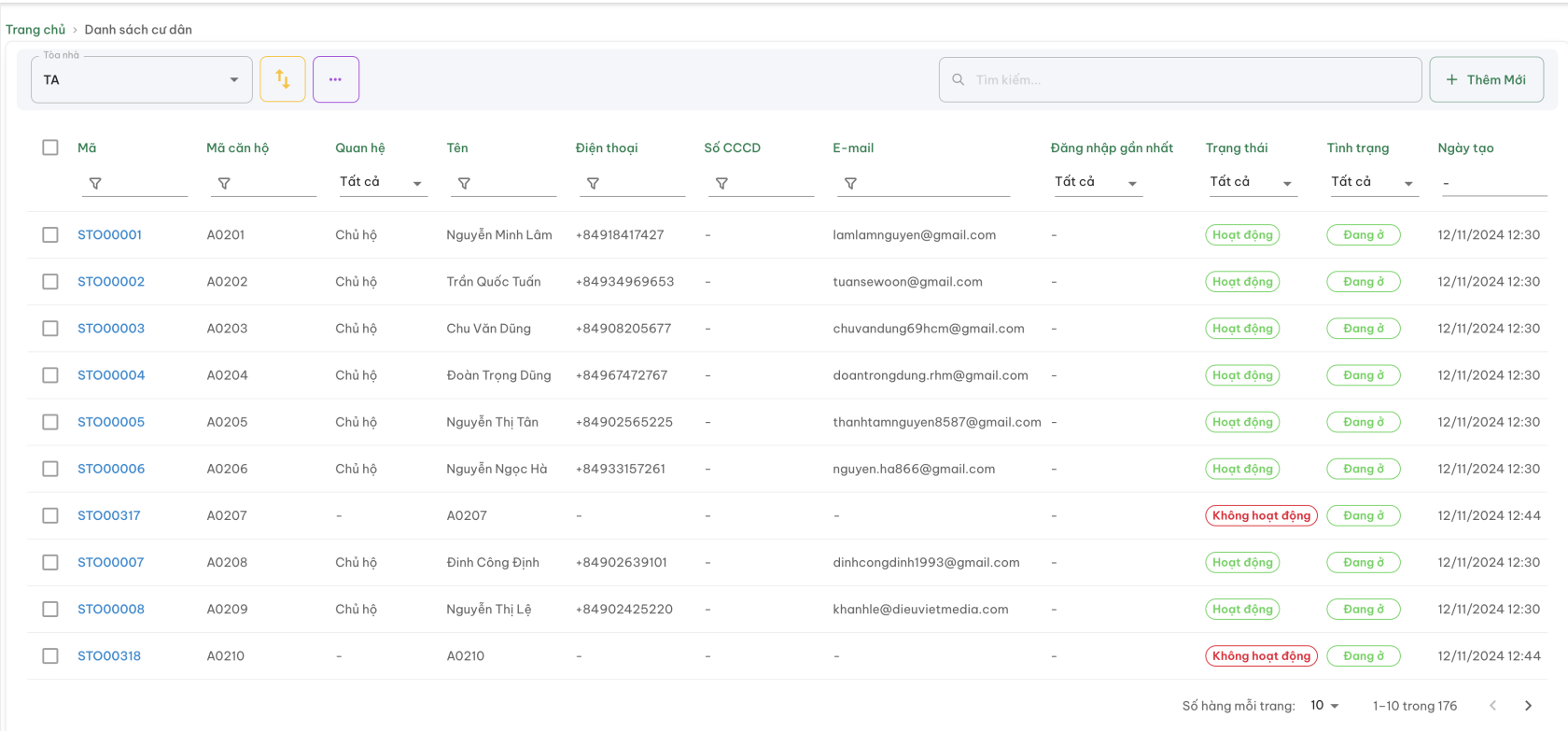Screen dimensions: 1568x731
Task: Open resident link STO00317
Action: (109, 515)
